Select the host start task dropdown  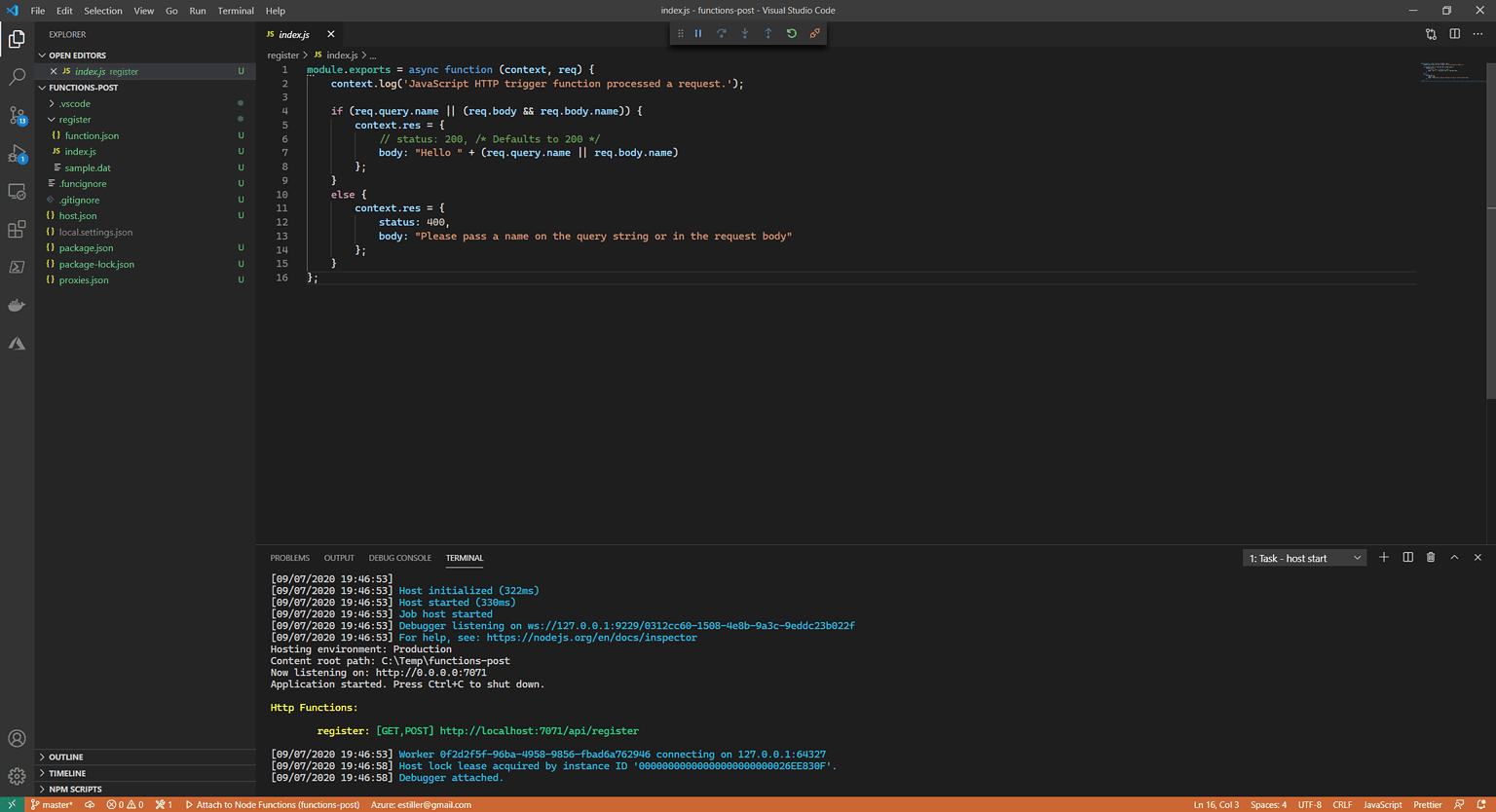pos(1304,557)
